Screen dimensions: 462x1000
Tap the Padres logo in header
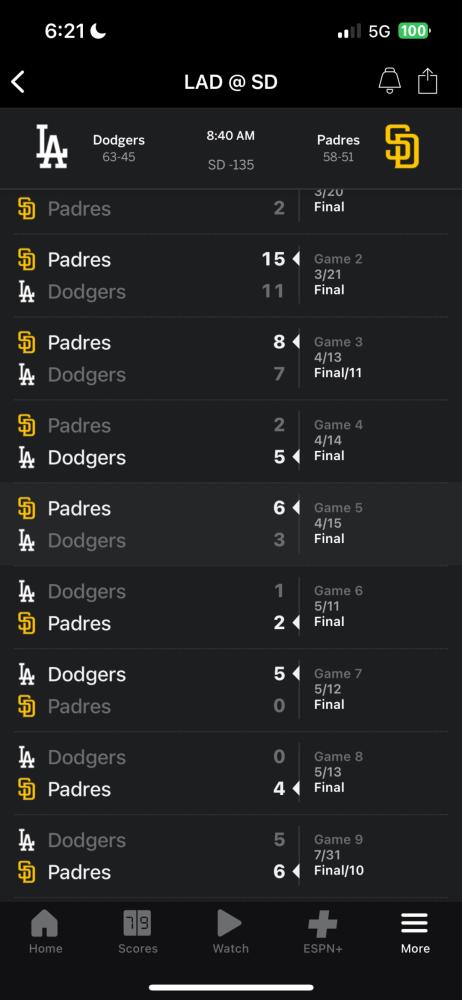tap(402, 147)
